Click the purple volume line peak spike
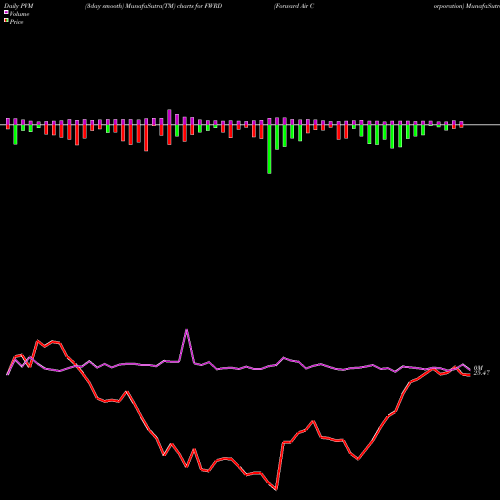The width and height of the screenshot is (500, 500). pos(187,330)
